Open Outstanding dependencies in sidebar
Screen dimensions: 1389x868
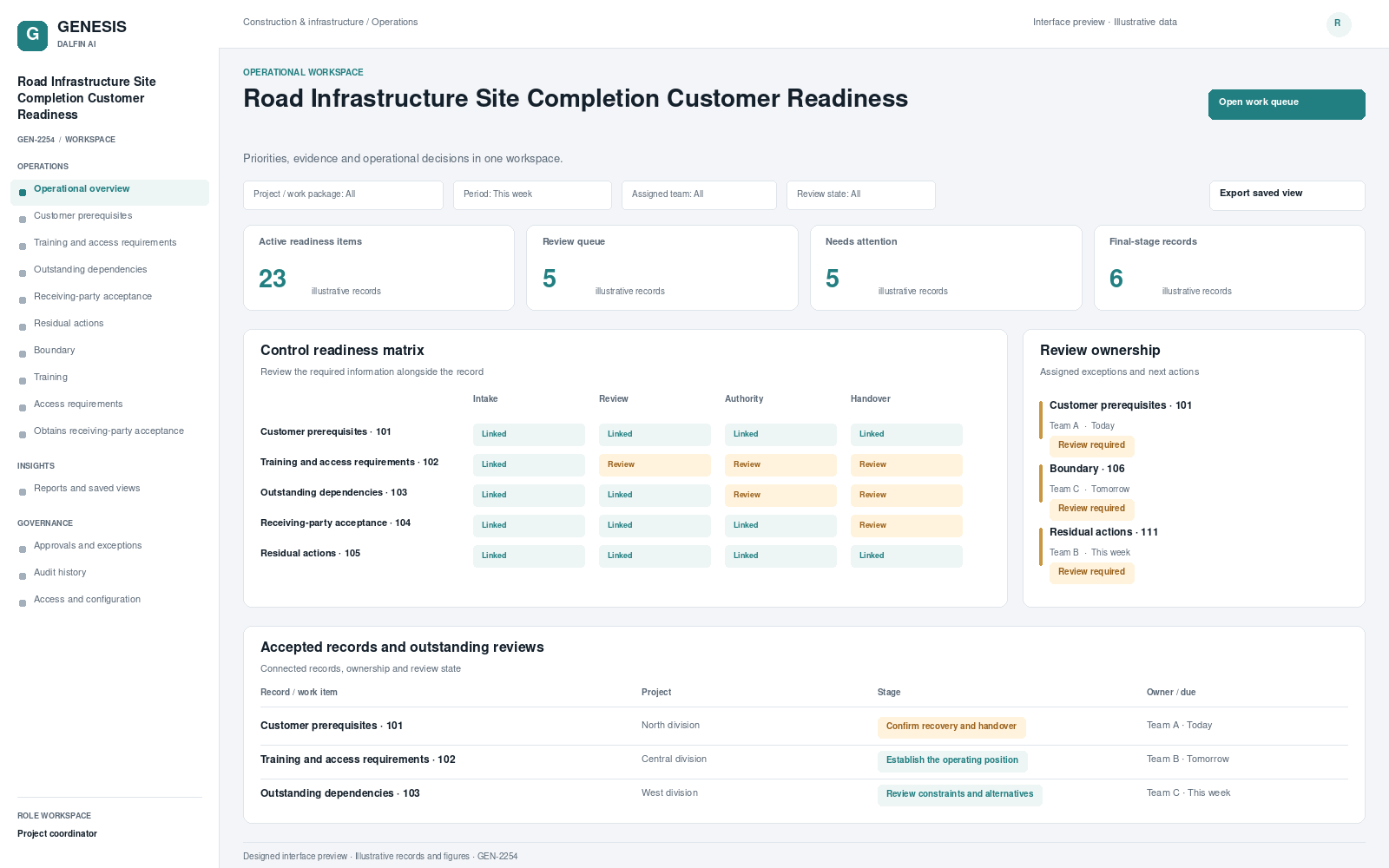(x=109, y=270)
